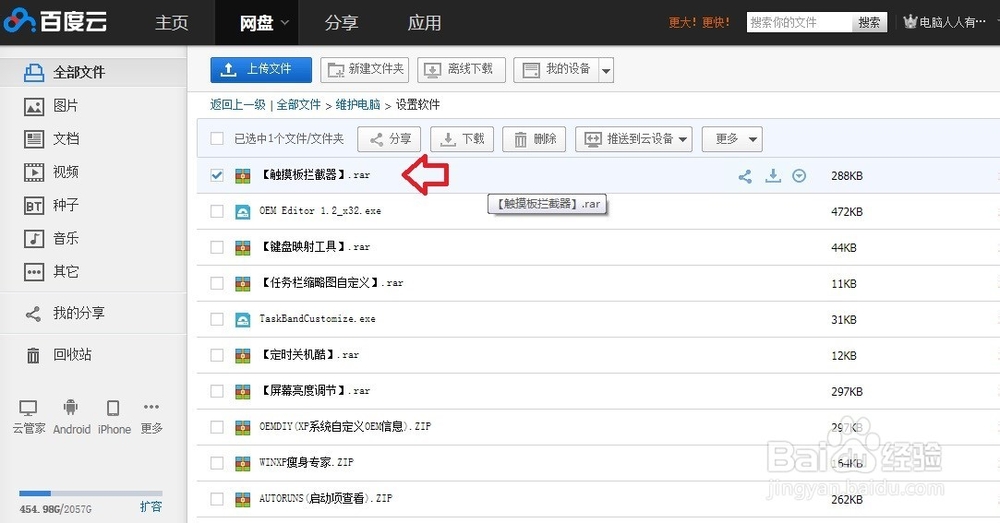1000x523 pixels.
Task: Switch to the 分享 tab
Action: pyautogui.click(x=341, y=23)
